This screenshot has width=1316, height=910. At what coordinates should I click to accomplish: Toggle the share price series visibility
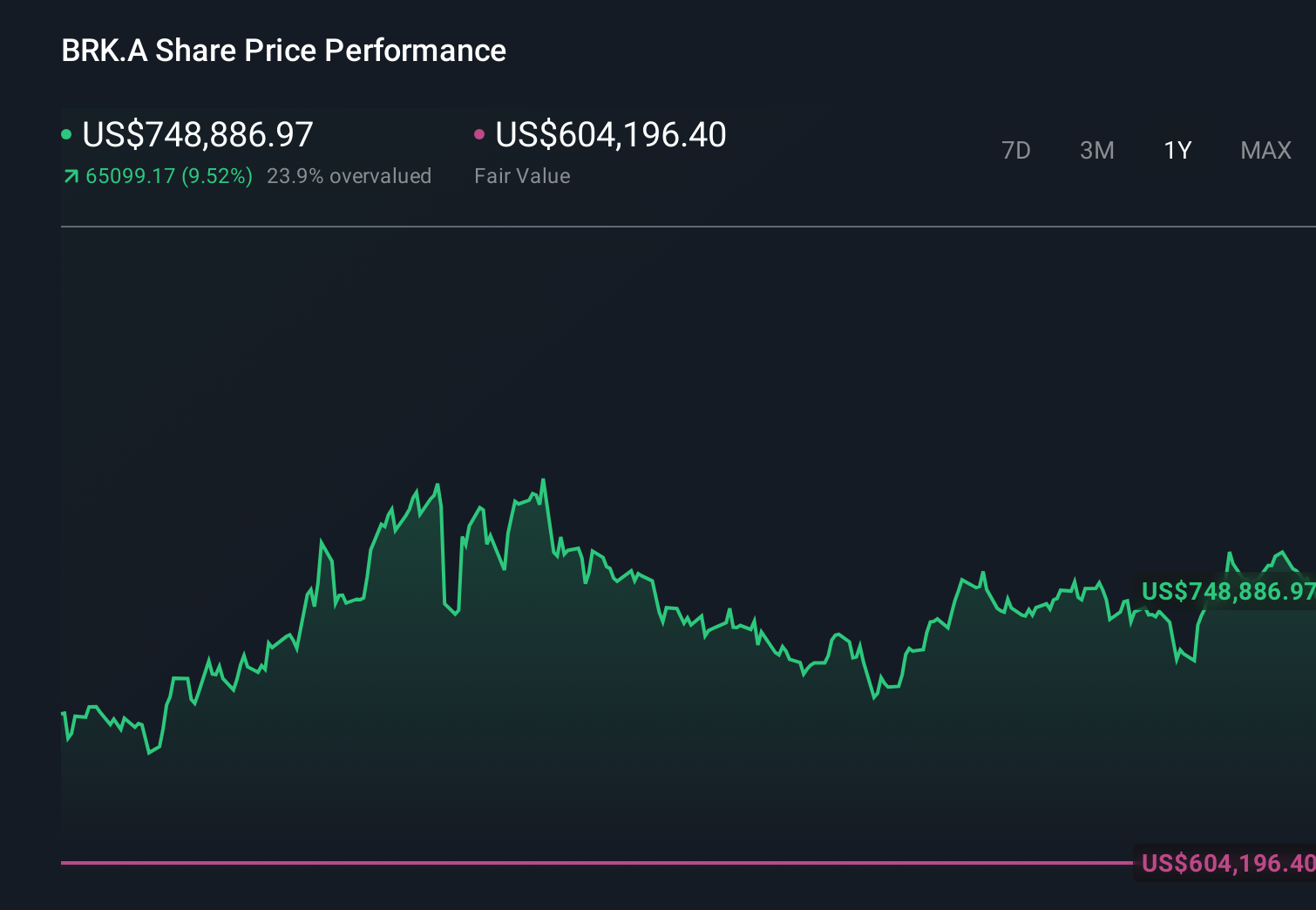pos(68,133)
